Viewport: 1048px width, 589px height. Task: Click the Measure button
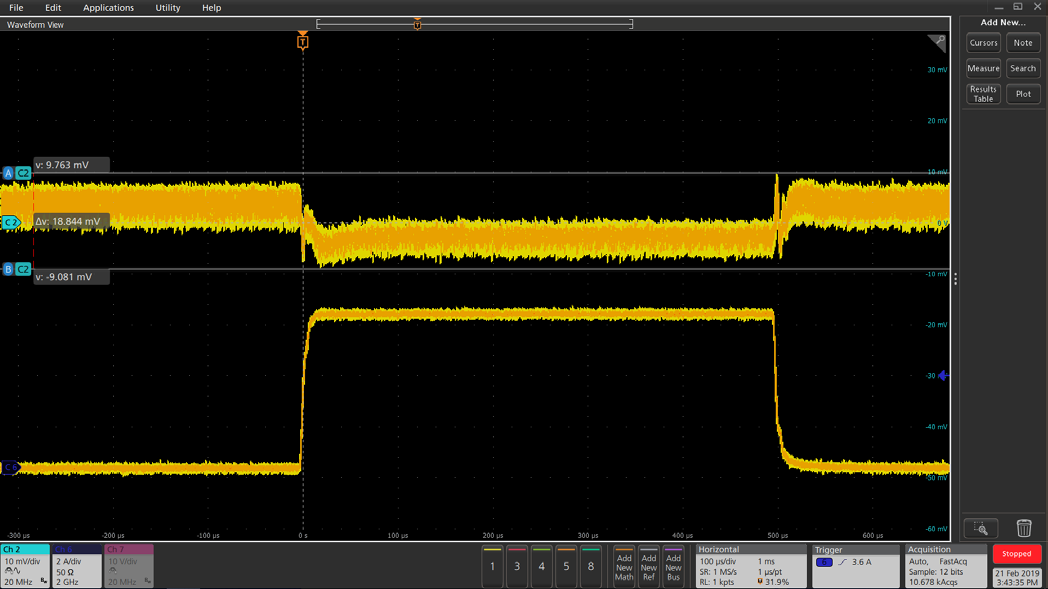[983, 68]
